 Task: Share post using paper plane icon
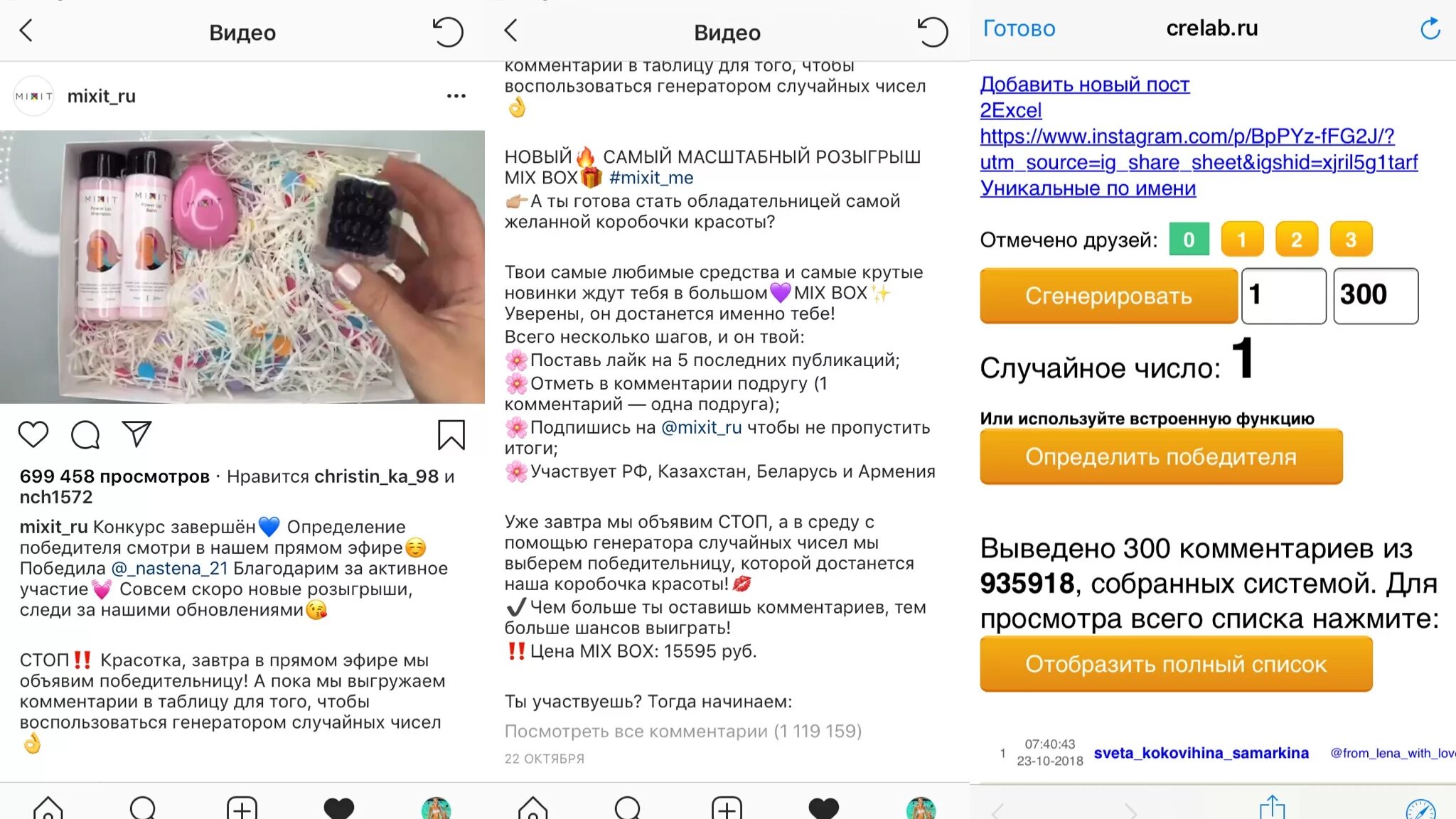click(136, 434)
